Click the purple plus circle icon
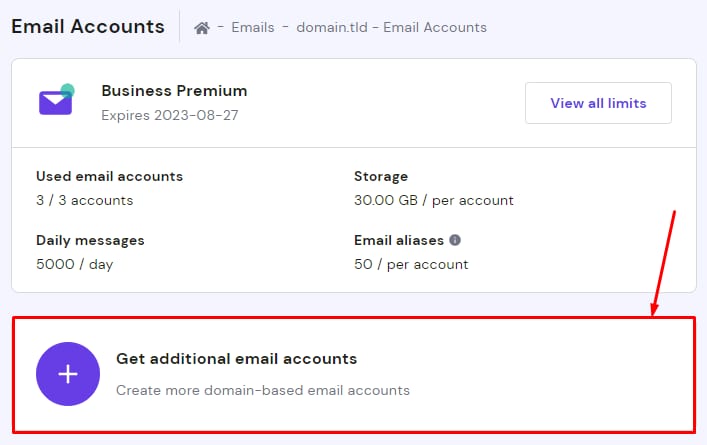 coord(68,374)
